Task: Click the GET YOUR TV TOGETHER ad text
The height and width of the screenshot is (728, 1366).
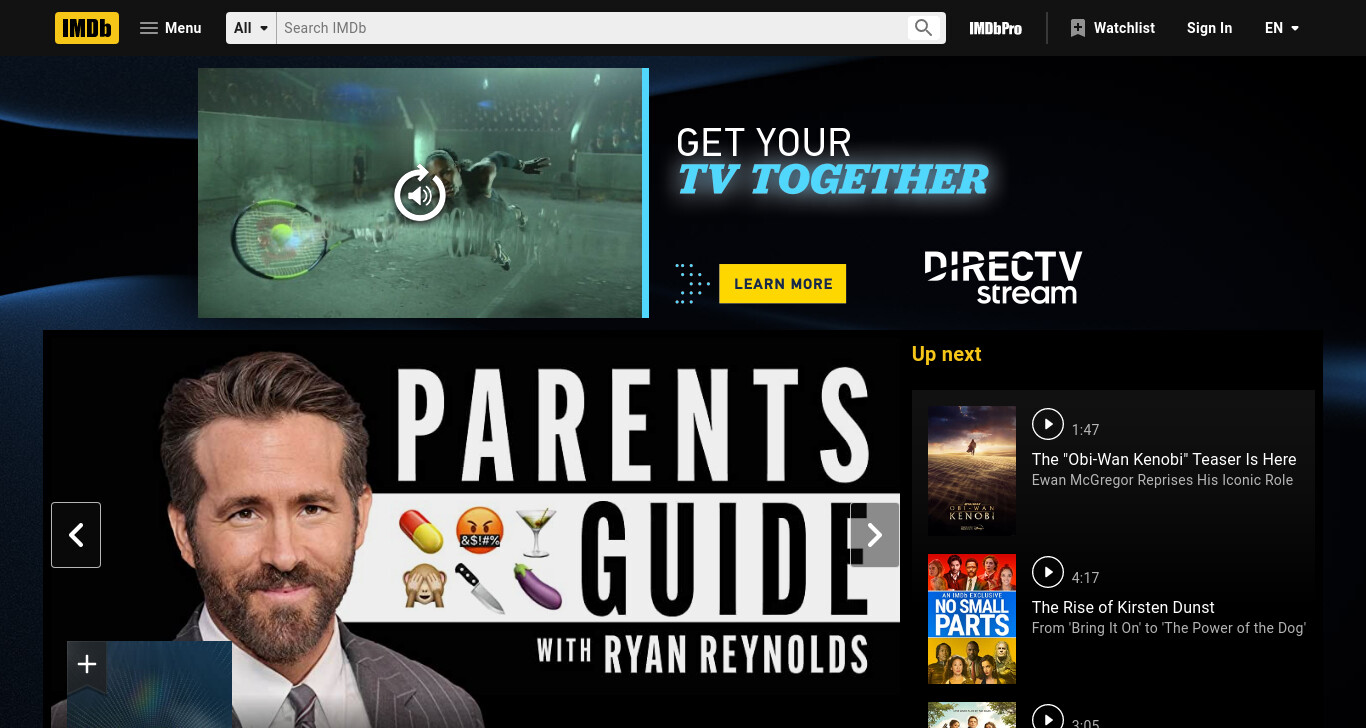Action: click(832, 162)
